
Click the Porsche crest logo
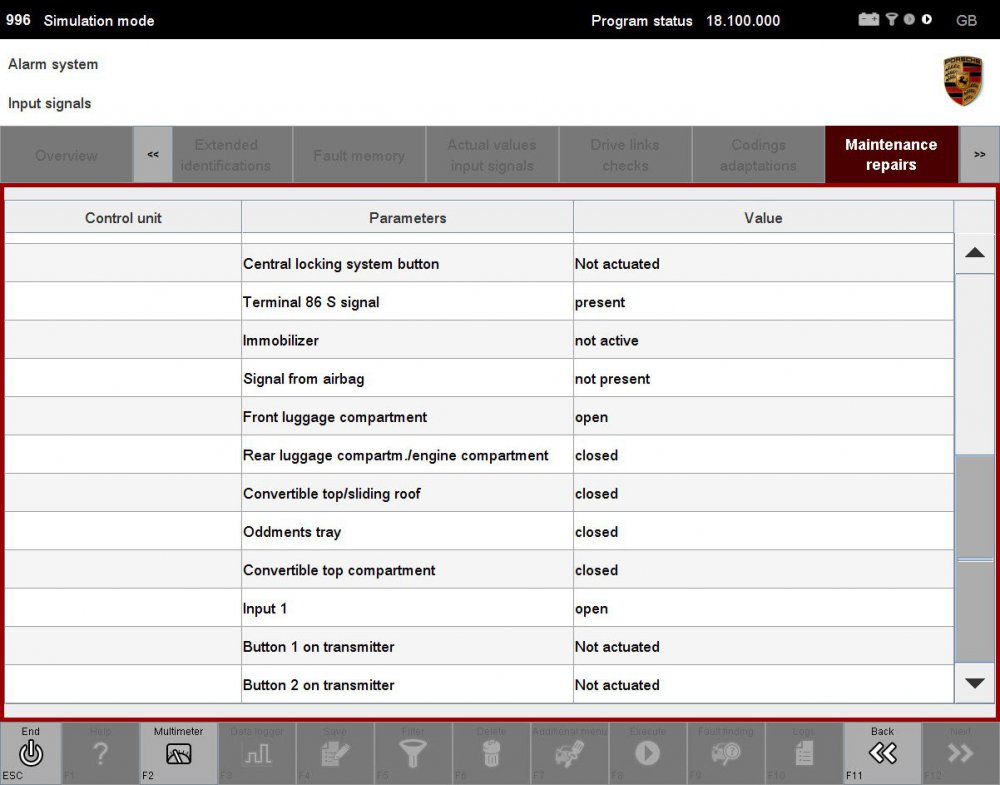coord(962,81)
